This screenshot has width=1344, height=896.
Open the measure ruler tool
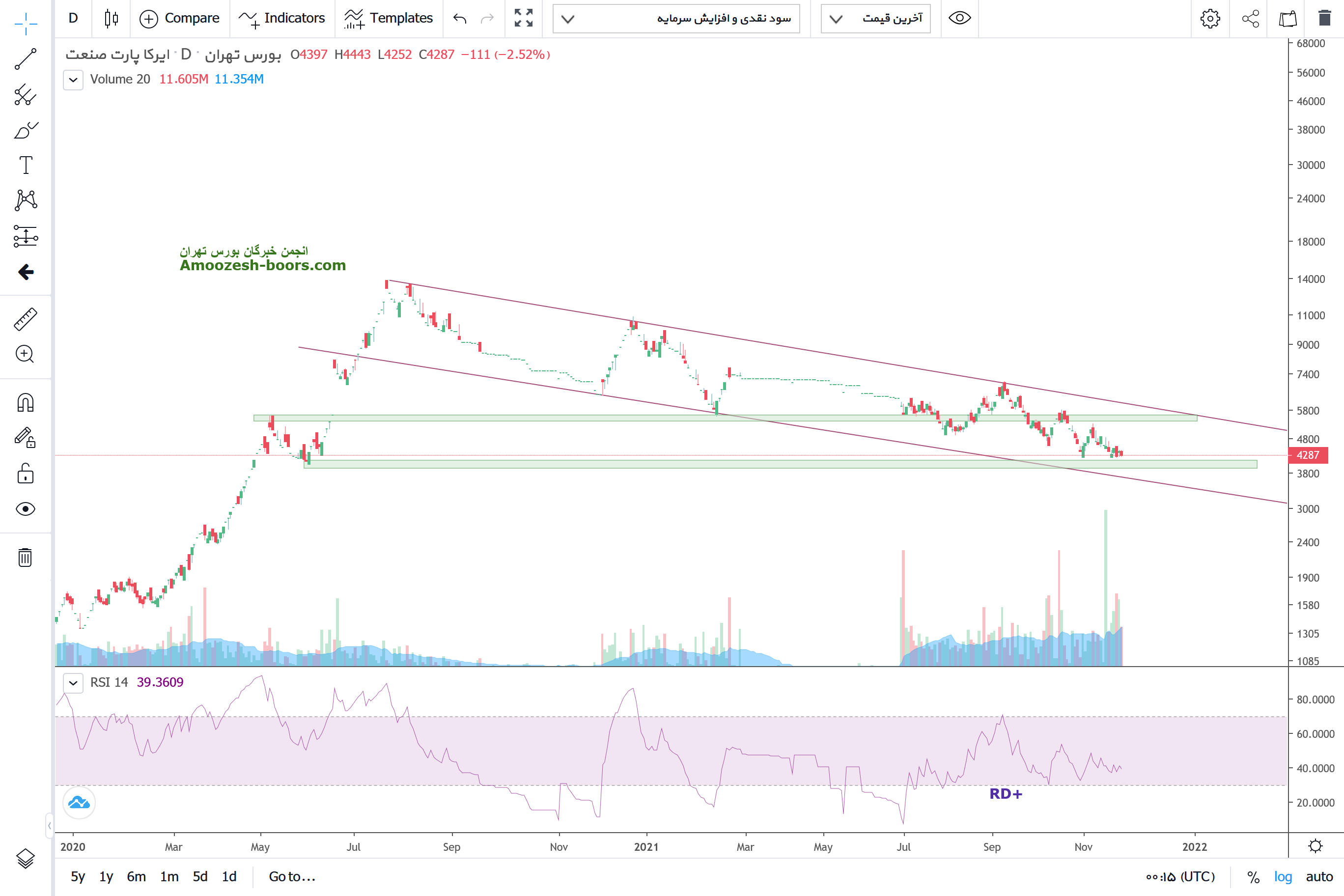click(26, 319)
